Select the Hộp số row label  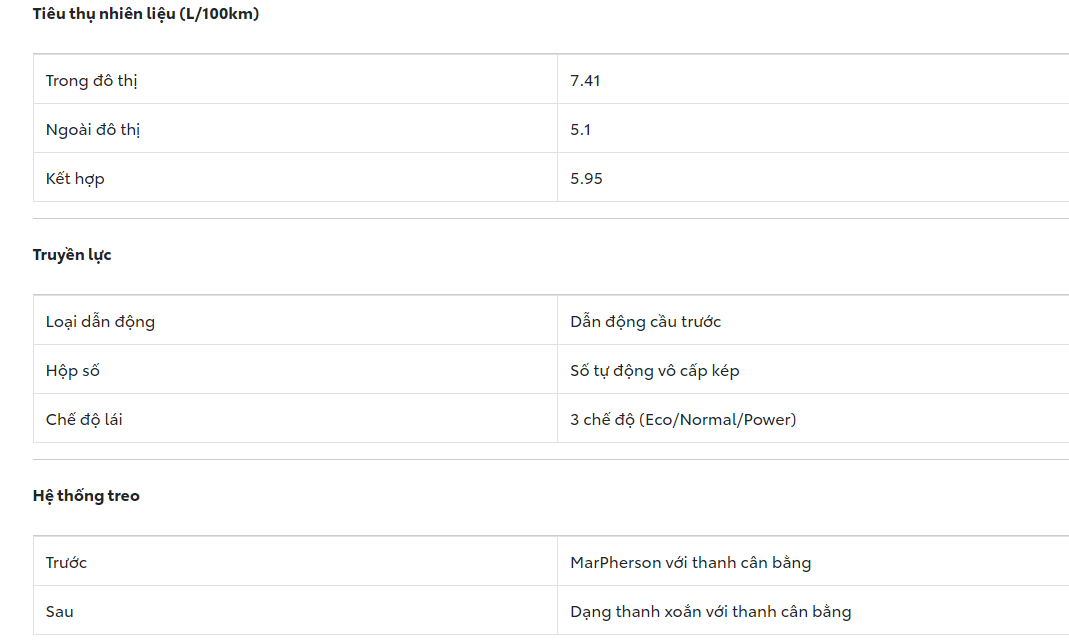pos(73,370)
